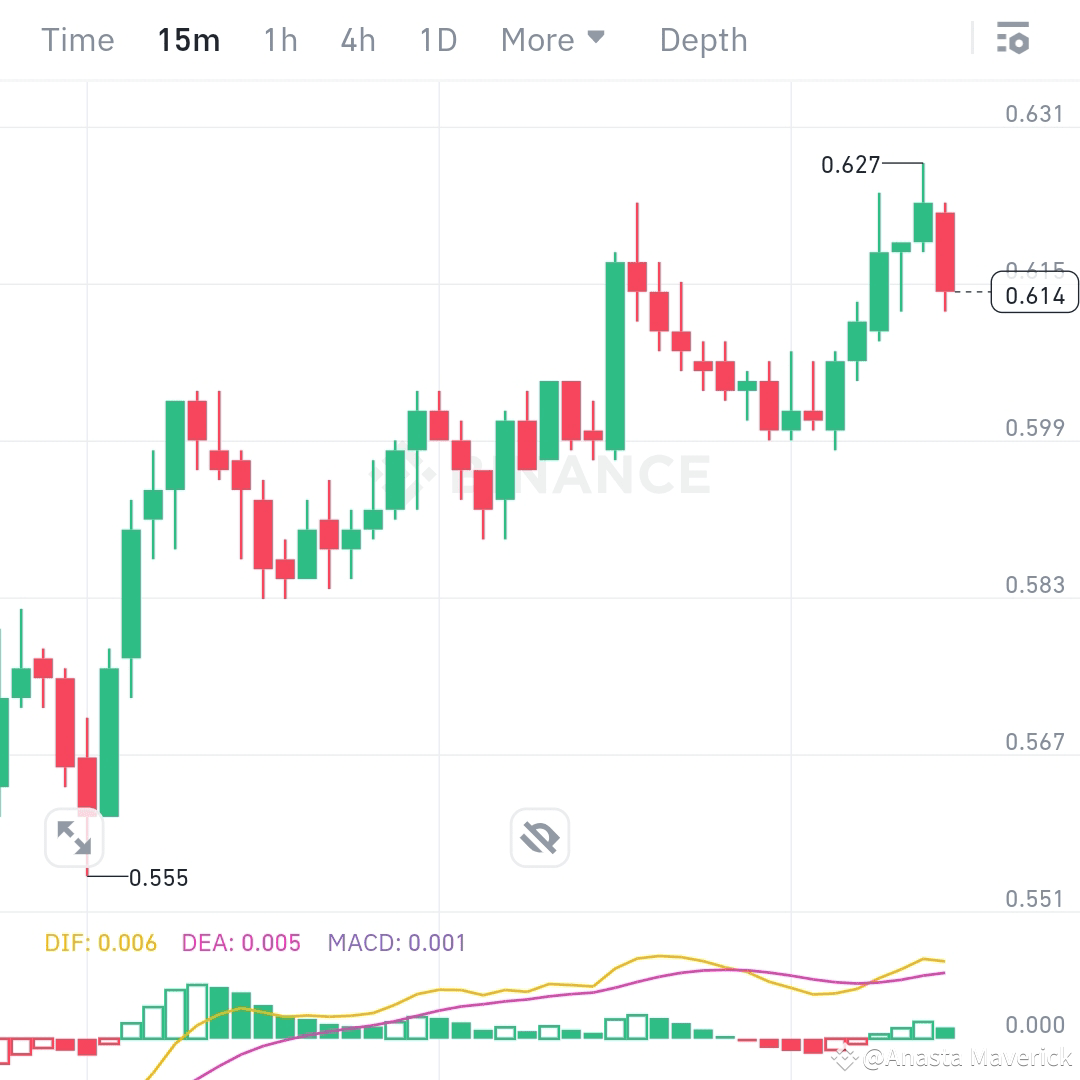Click the 0.627 high price label
Viewport: 1080px width, 1080px height.
[850, 165]
